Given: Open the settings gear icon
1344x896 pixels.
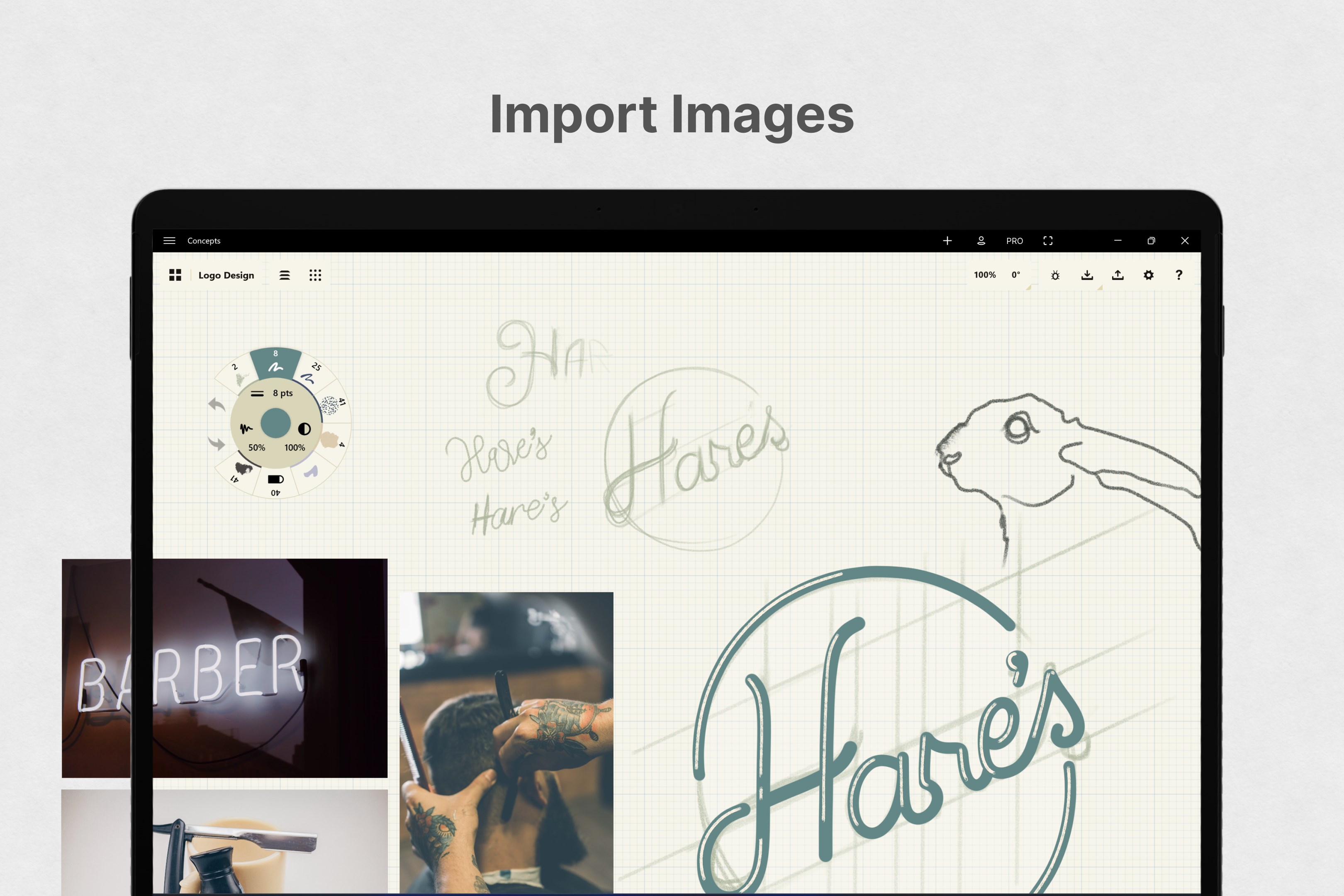Looking at the screenshot, I should 1149,275.
